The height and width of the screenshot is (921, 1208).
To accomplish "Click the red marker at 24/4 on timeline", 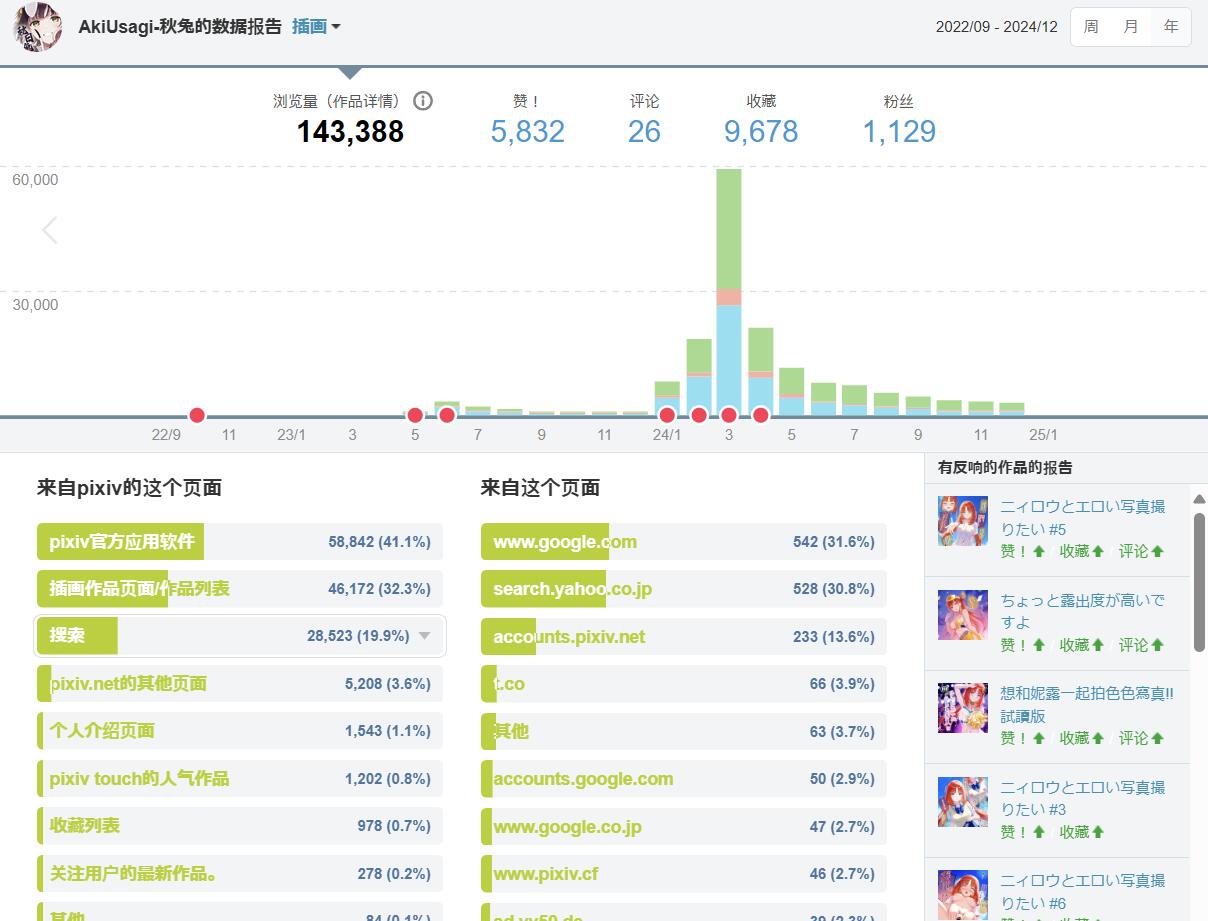I will click(761, 415).
